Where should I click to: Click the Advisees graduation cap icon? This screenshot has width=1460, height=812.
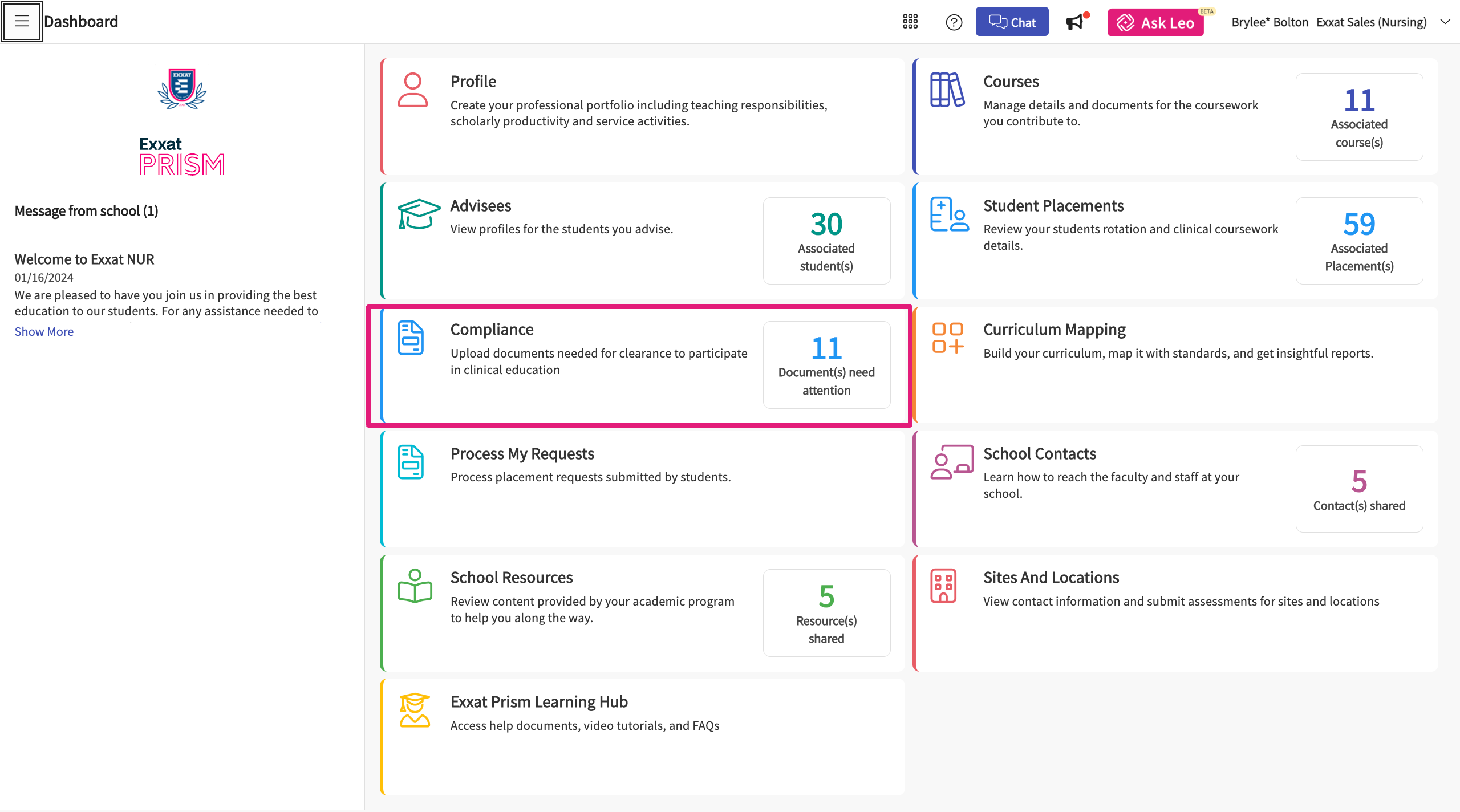coord(419,214)
